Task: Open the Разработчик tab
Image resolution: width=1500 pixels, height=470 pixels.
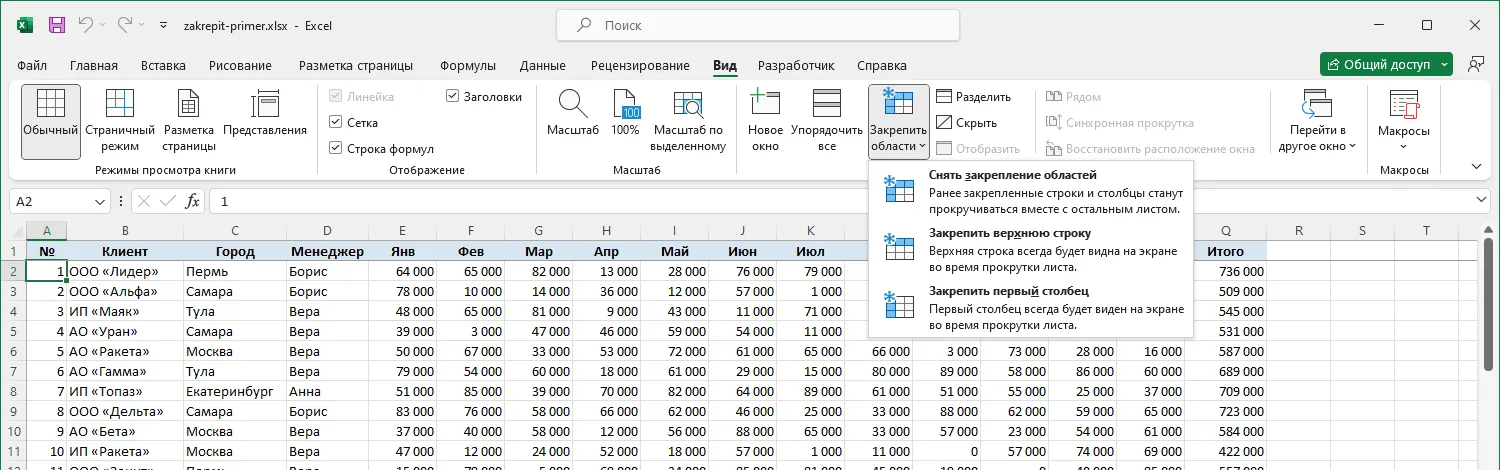Action: tap(796, 66)
